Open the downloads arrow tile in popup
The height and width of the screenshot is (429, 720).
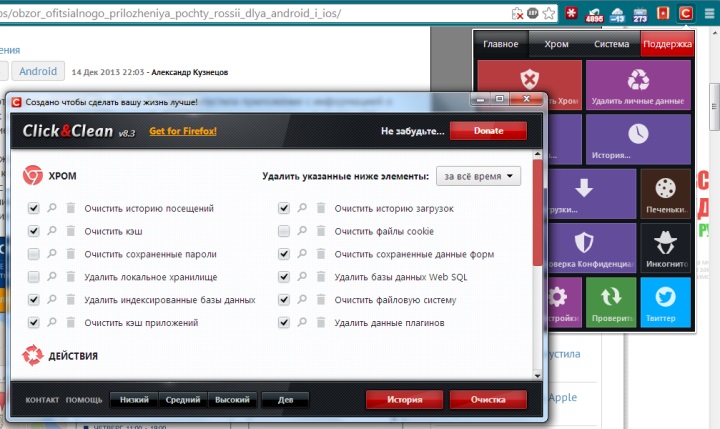592,193
